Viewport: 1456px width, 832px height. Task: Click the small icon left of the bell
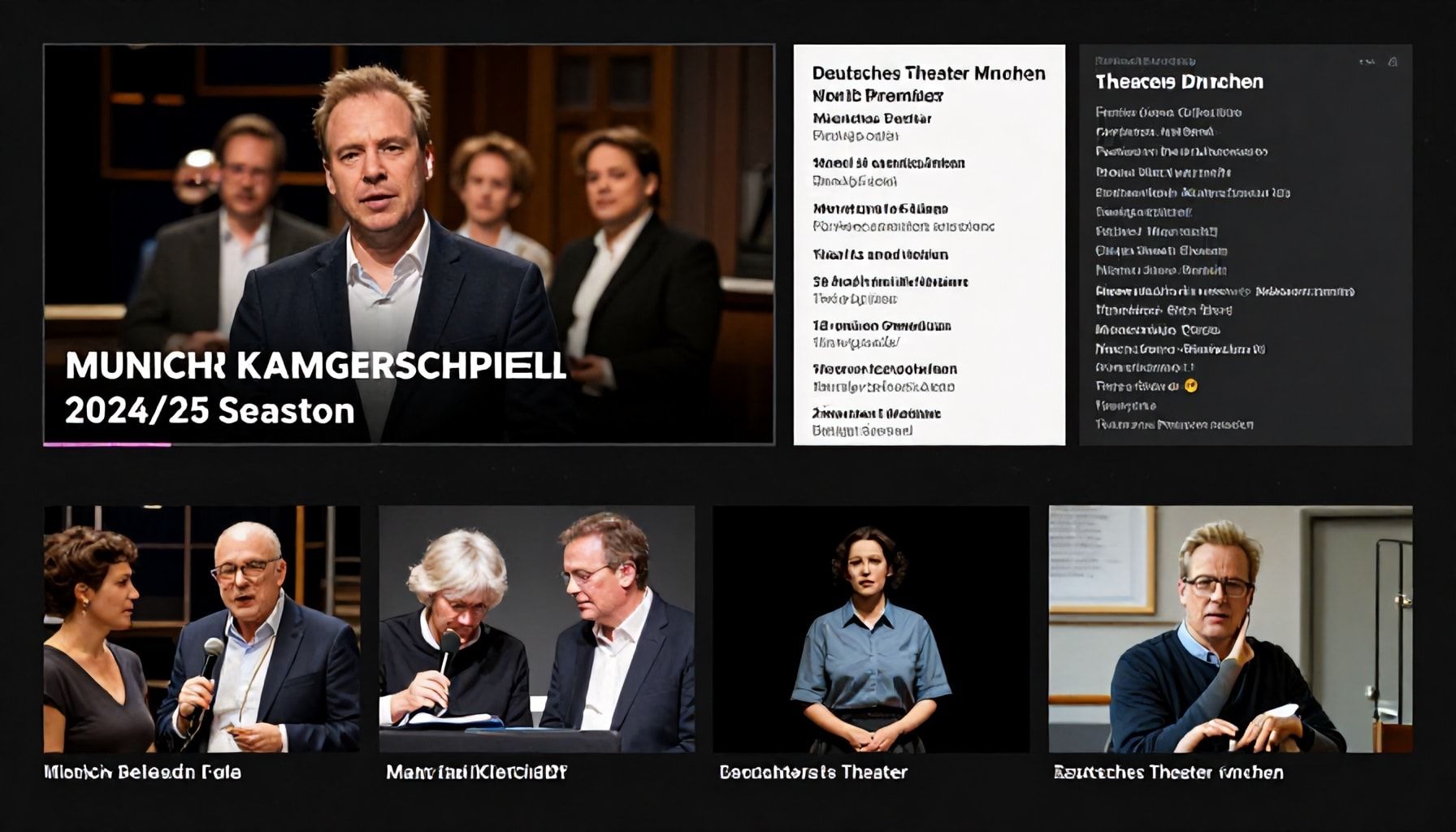1367,62
